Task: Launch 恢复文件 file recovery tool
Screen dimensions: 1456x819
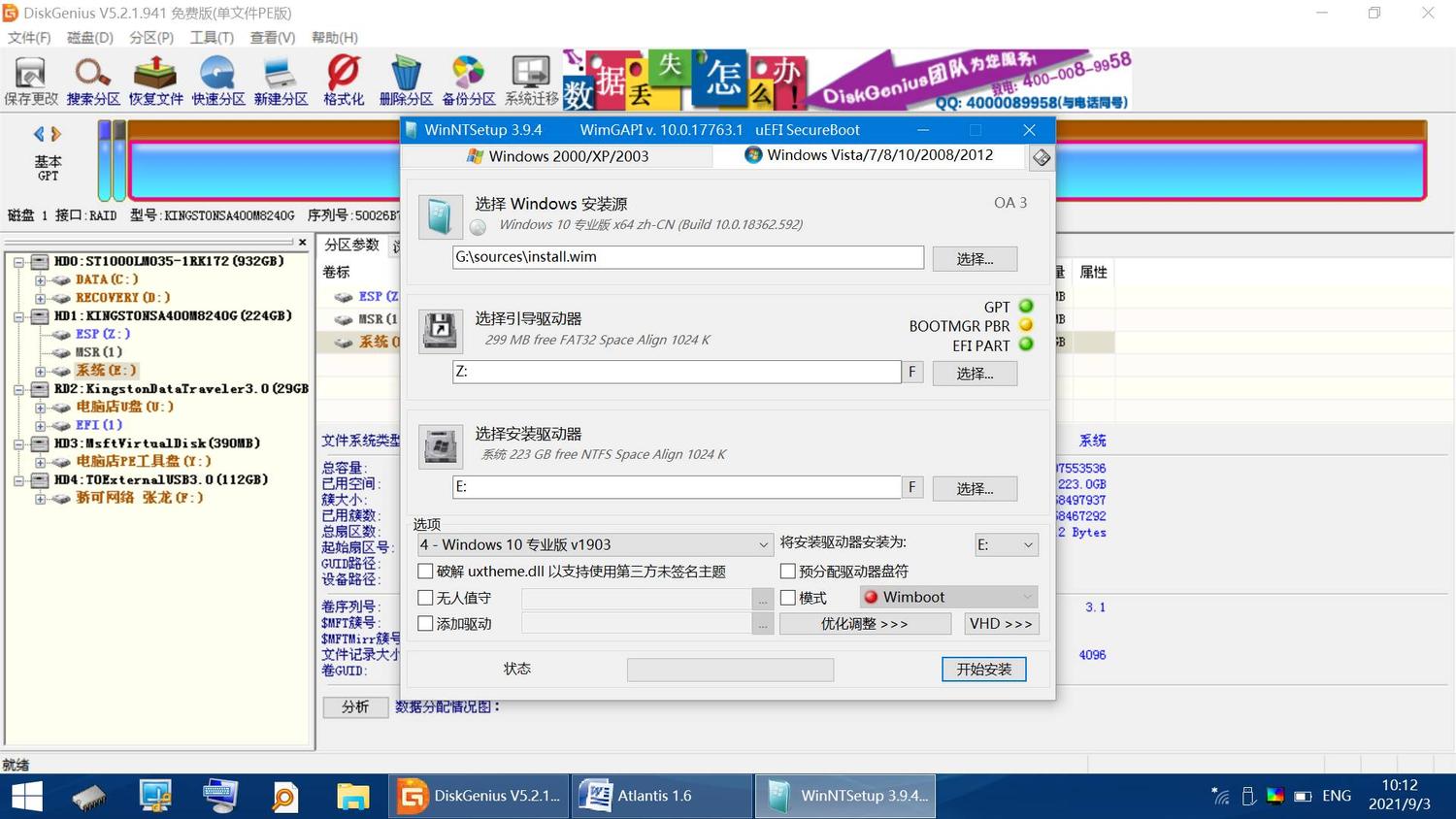Action: [x=155, y=81]
